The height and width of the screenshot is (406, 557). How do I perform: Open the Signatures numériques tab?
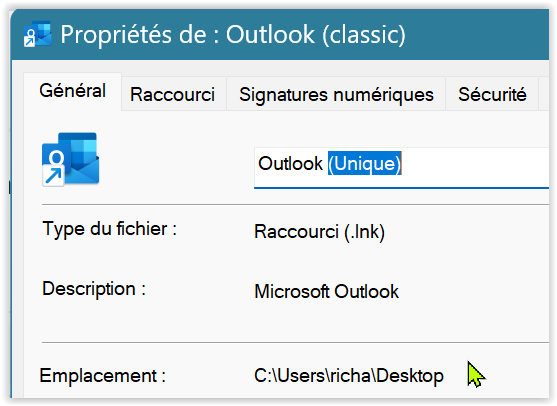pyautogui.click(x=336, y=94)
